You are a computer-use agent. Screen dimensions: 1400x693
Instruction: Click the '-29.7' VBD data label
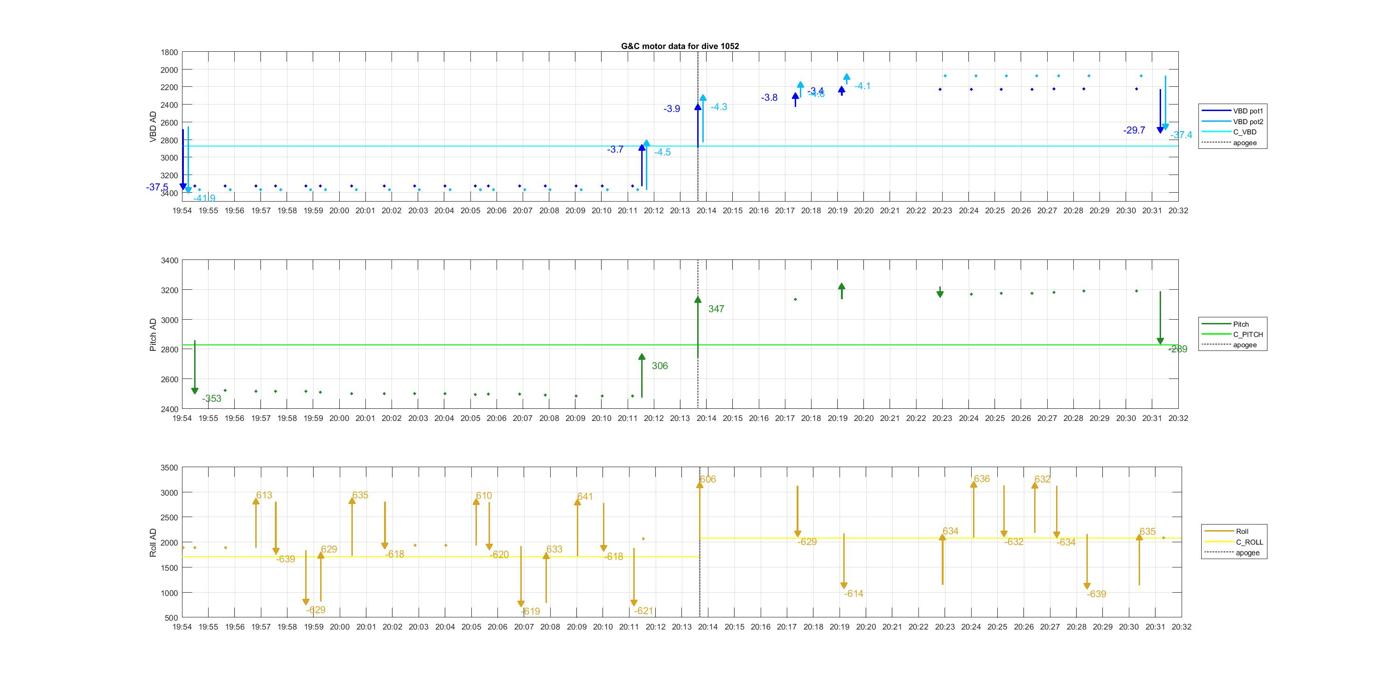coord(1134,130)
